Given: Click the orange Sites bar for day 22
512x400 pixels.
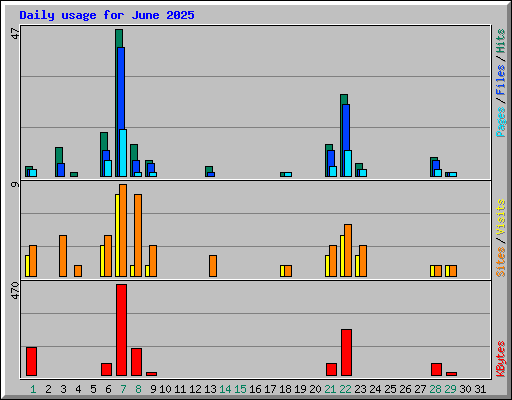Looking at the screenshot, I should 348,250.
